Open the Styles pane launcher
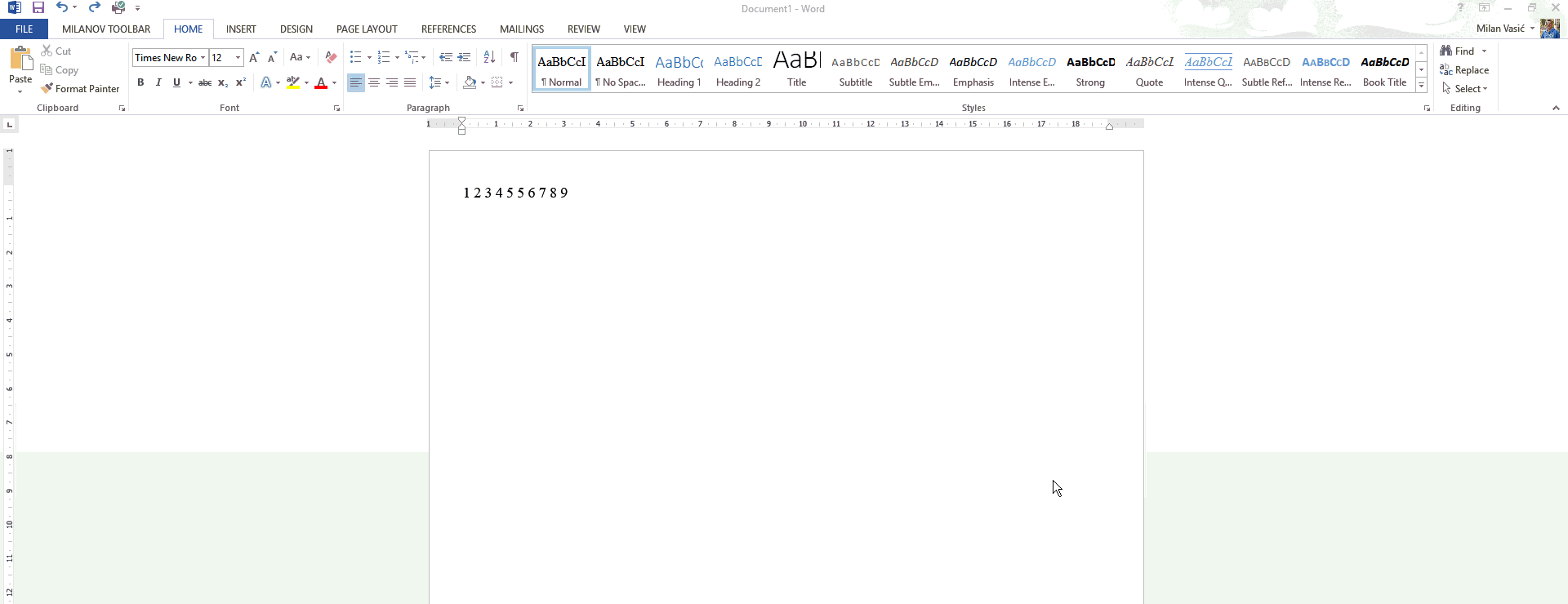 coord(1427,108)
